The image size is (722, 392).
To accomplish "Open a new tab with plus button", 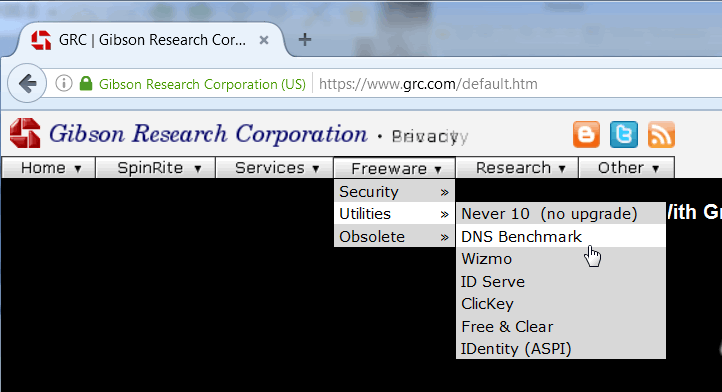I will click(x=304, y=40).
